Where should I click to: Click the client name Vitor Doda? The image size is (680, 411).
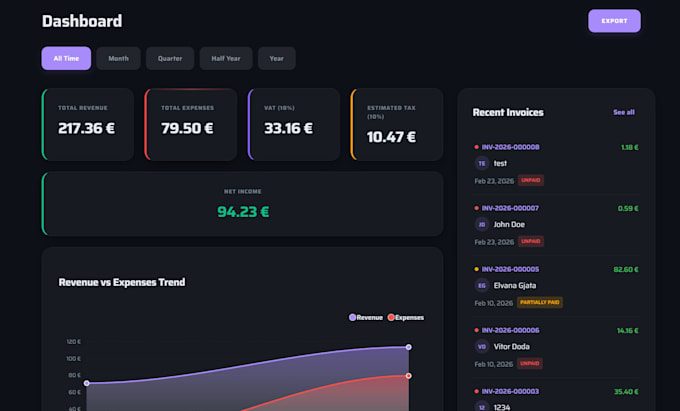511,347
